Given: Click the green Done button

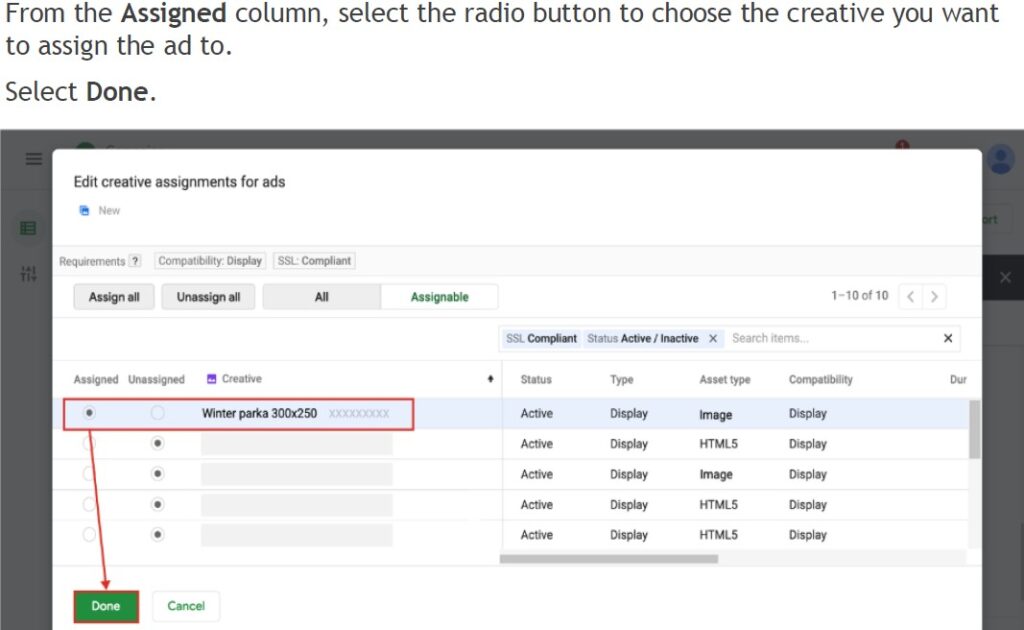Looking at the screenshot, I should 106,606.
